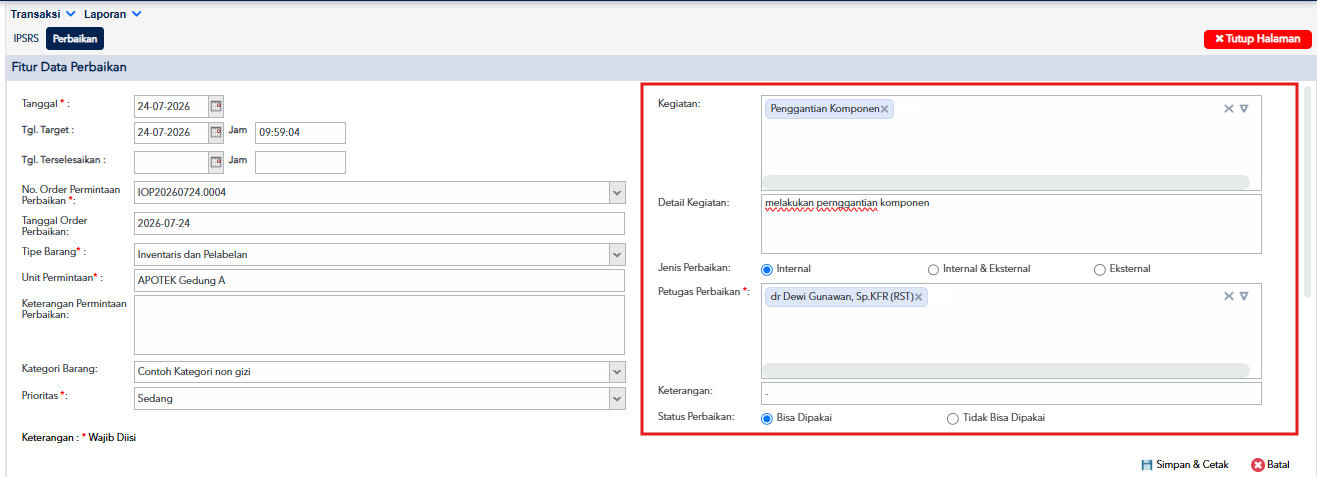Click the empty Jam field for Terselesaikan
This screenshot has width=1317, height=477.
[300, 161]
